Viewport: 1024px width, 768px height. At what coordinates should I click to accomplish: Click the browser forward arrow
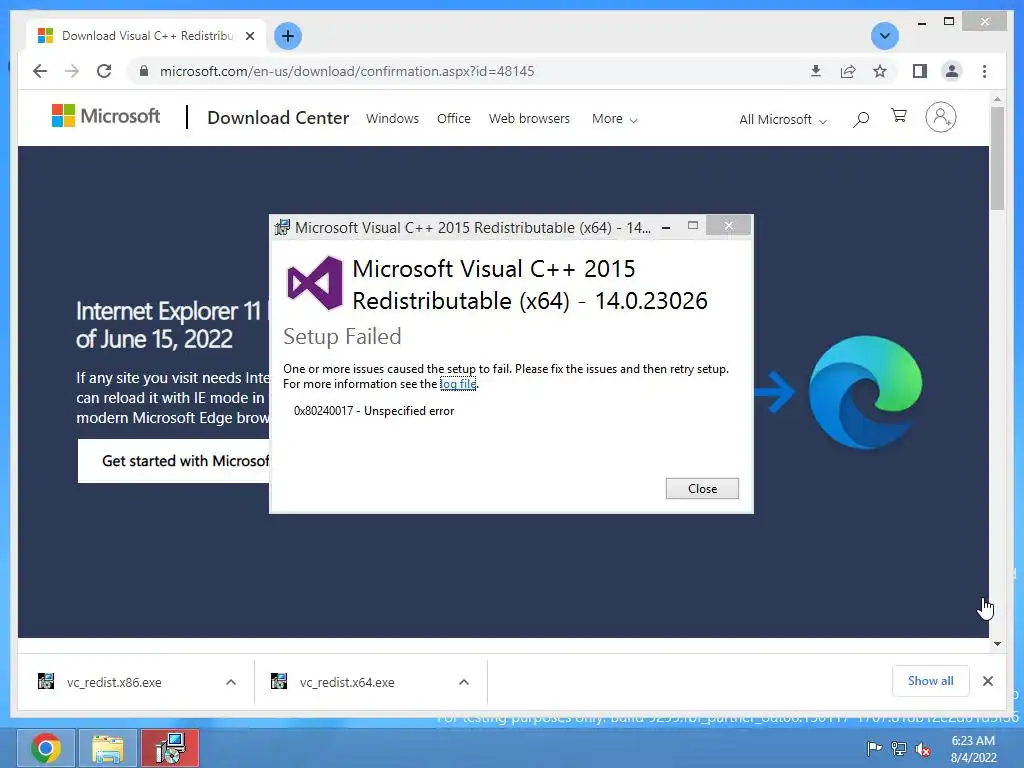[72, 71]
